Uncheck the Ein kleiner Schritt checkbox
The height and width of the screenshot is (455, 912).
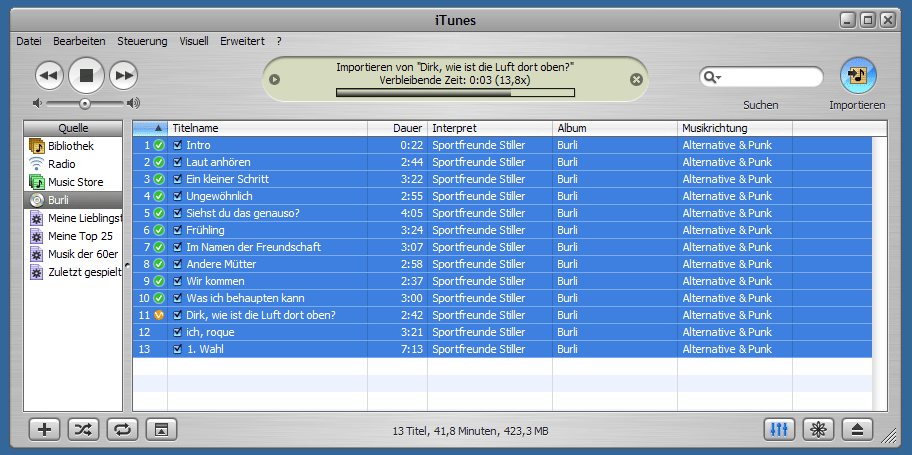pos(177,179)
